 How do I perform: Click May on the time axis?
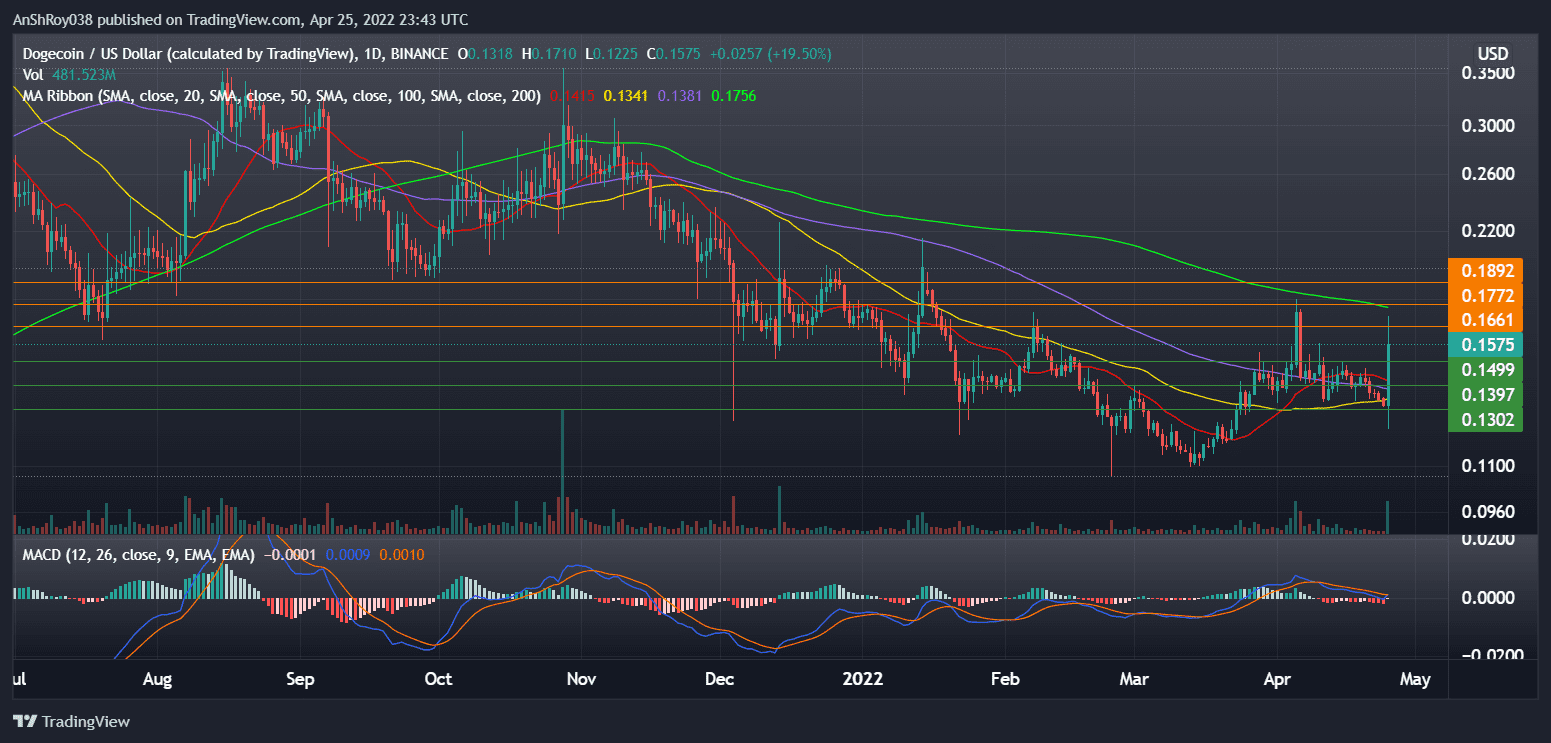point(1415,679)
